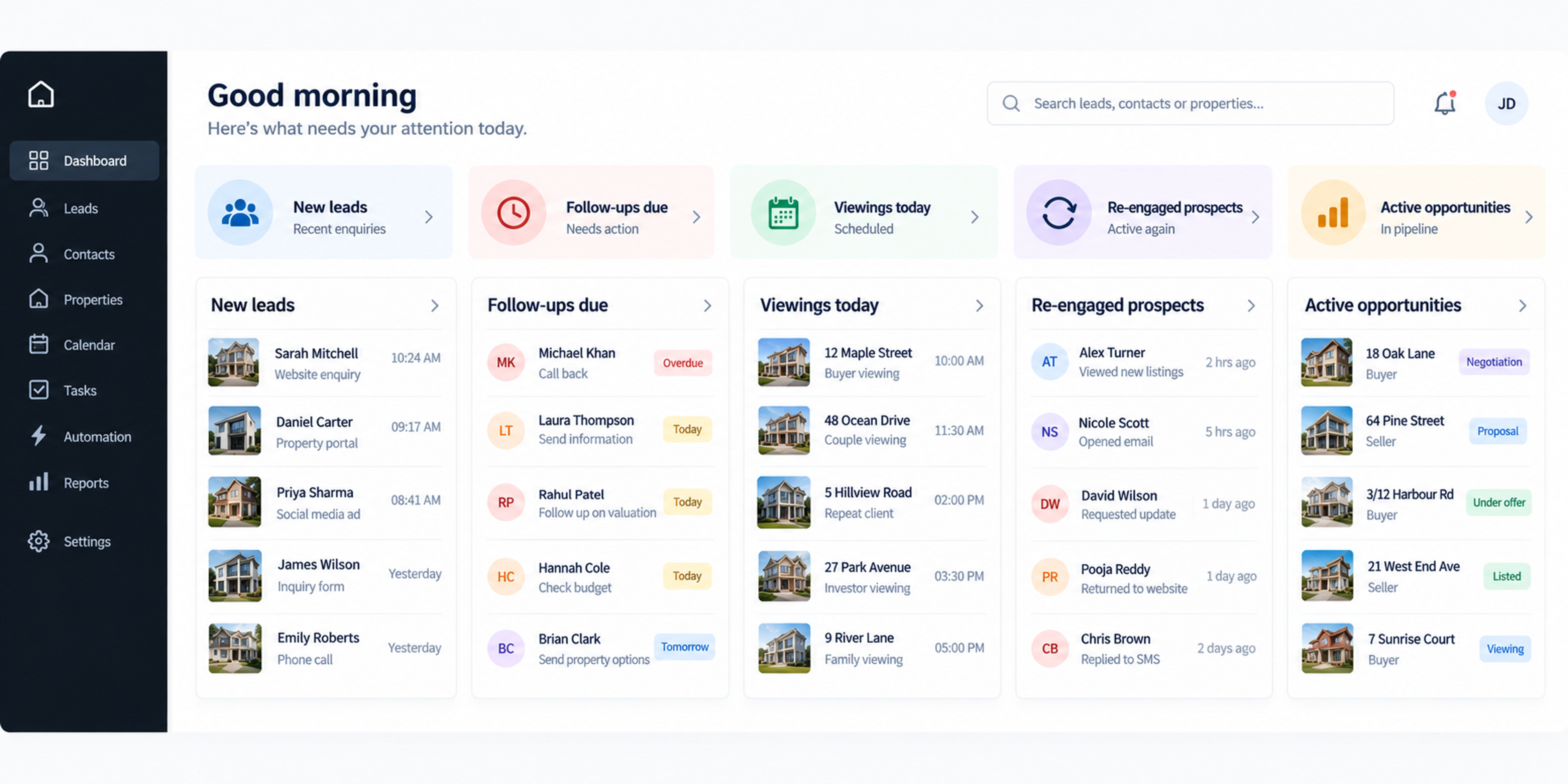Click Chris Brown's CB avatar
The height and width of the screenshot is (784, 1568).
click(x=1049, y=648)
